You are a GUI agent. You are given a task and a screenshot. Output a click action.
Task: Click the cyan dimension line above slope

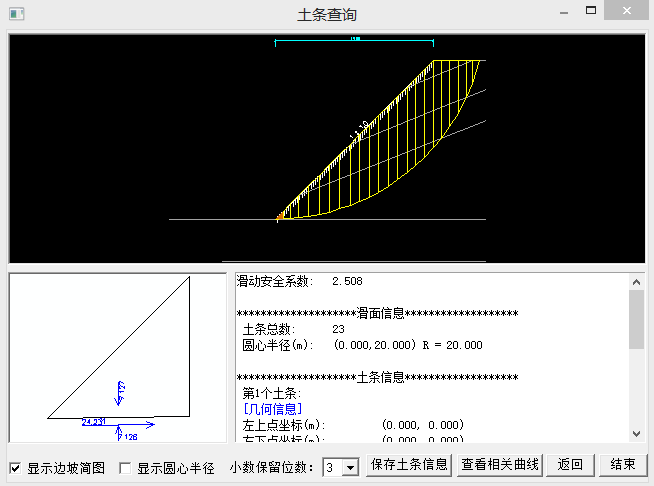tap(354, 41)
